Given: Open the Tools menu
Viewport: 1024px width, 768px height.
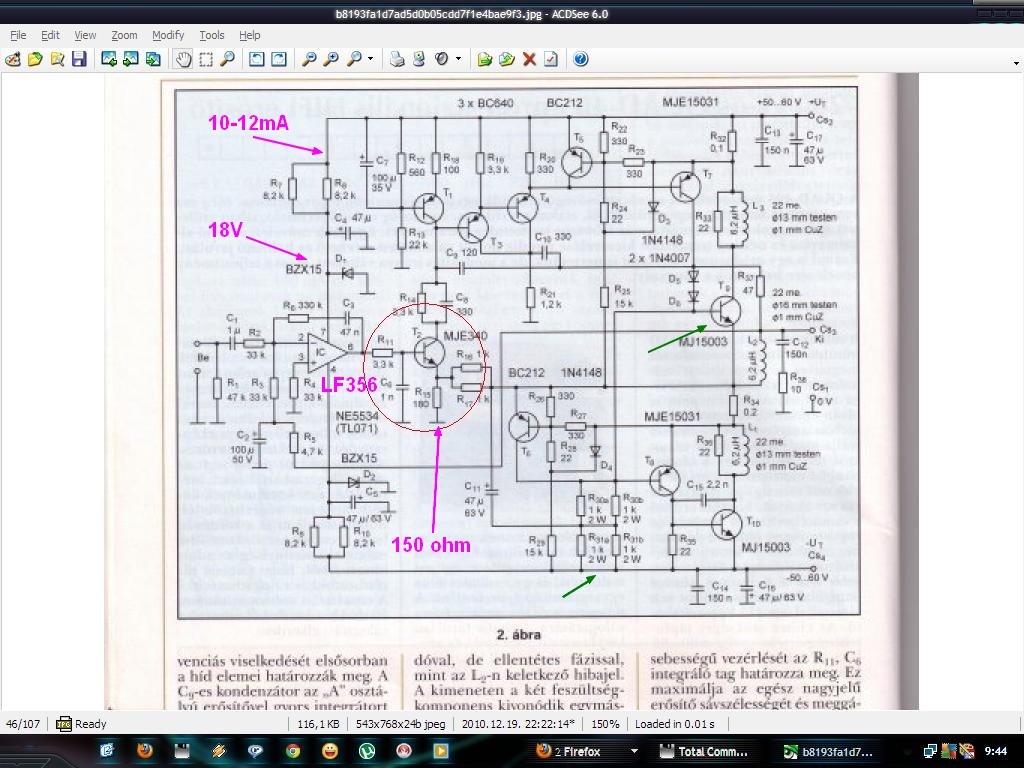Looking at the screenshot, I should (212, 35).
